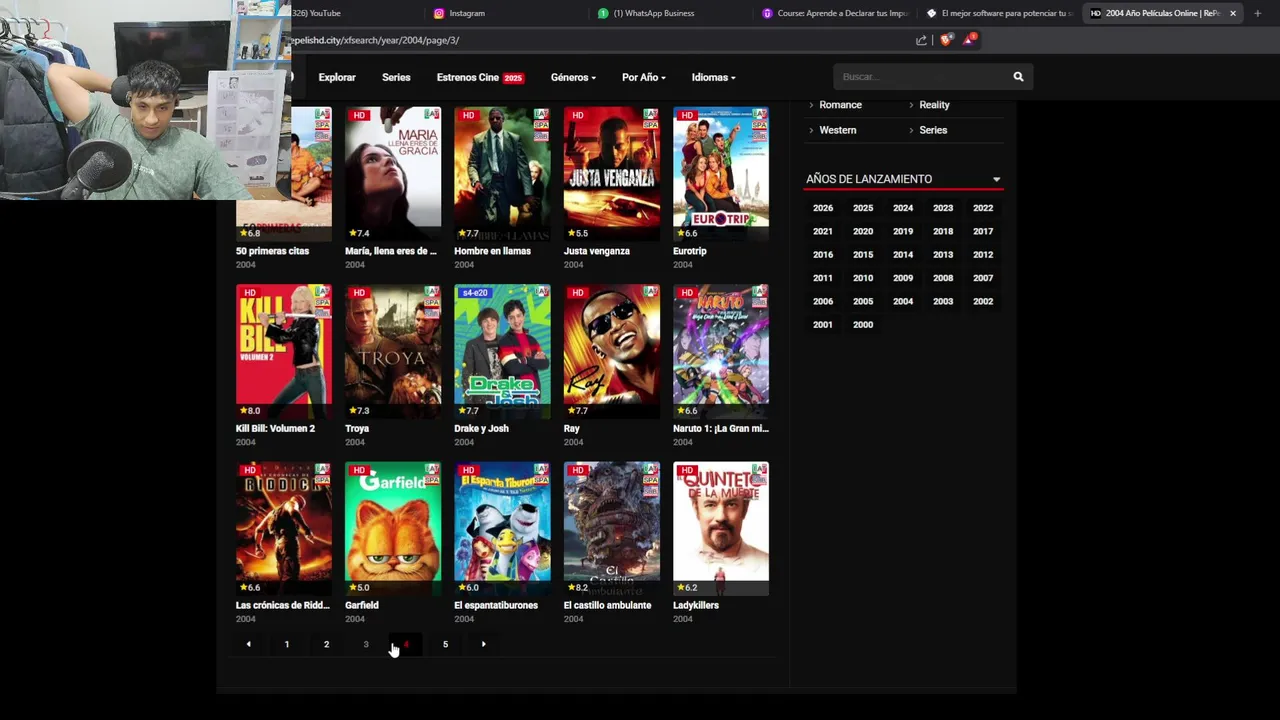Close the 2004 Año Películas tab
Image resolution: width=1280 pixels, height=720 pixels.
[x=1232, y=13]
